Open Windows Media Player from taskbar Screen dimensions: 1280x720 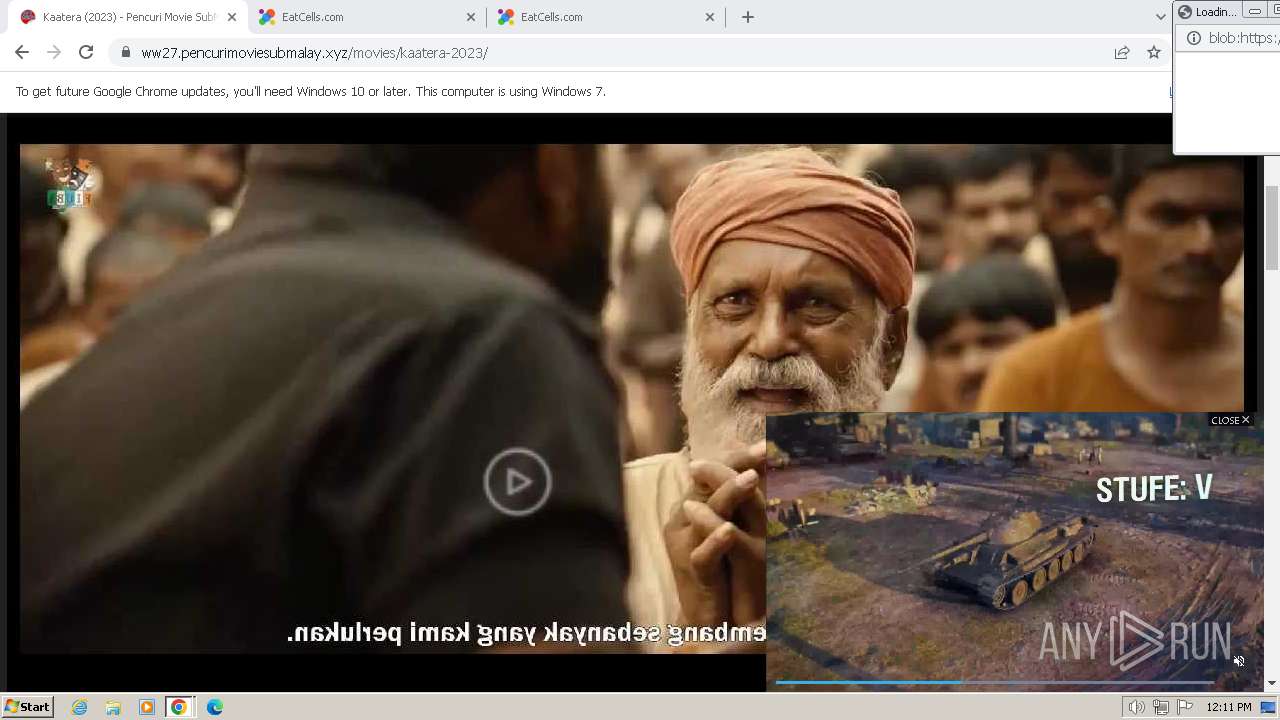pyautogui.click(x=146, y=707)
